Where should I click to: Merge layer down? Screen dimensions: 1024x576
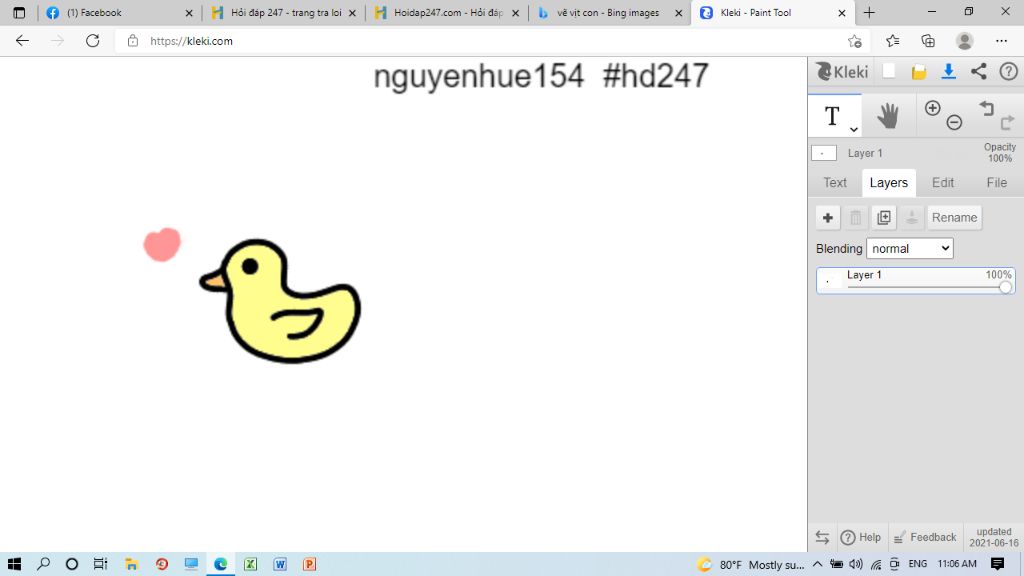click(912, 217)
